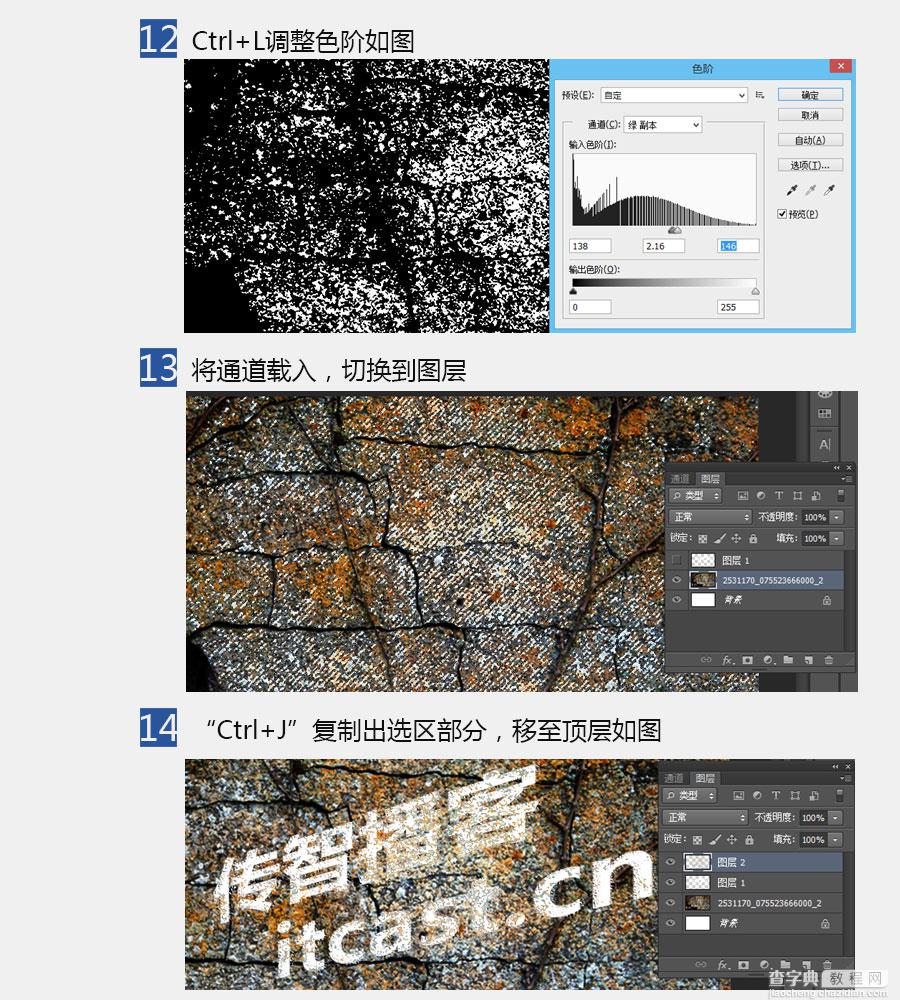Screen dimensions: 900x1000
Task: Show hidden 图层 1 in step 13 panel
Action: pyautogui.click(x=676, y=560)
